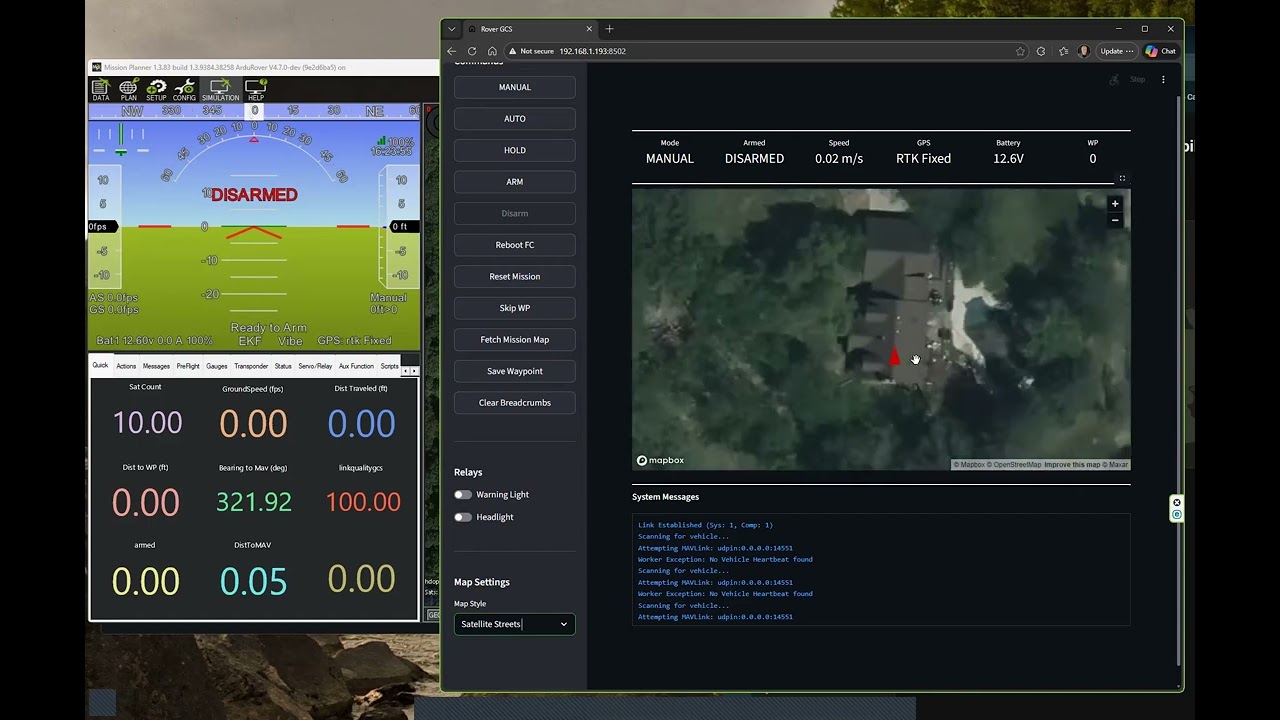
Task: Click the Clear Breadcrumbs button
Action: coord(514,403)
